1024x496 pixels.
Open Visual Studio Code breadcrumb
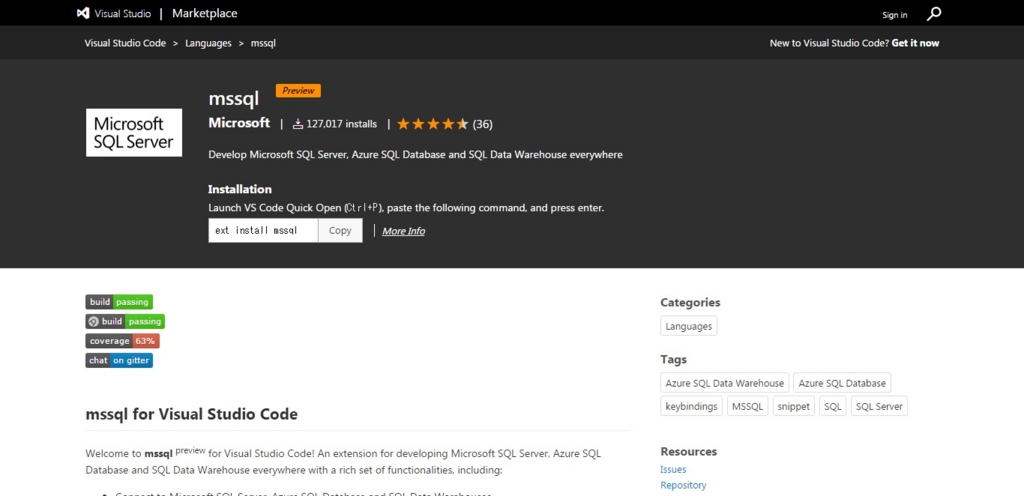tap(125, 43)
